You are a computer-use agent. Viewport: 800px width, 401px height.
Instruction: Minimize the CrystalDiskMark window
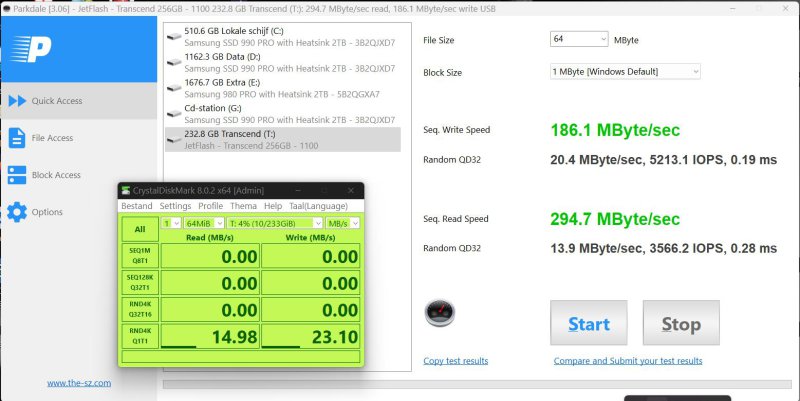click(297, 191)
